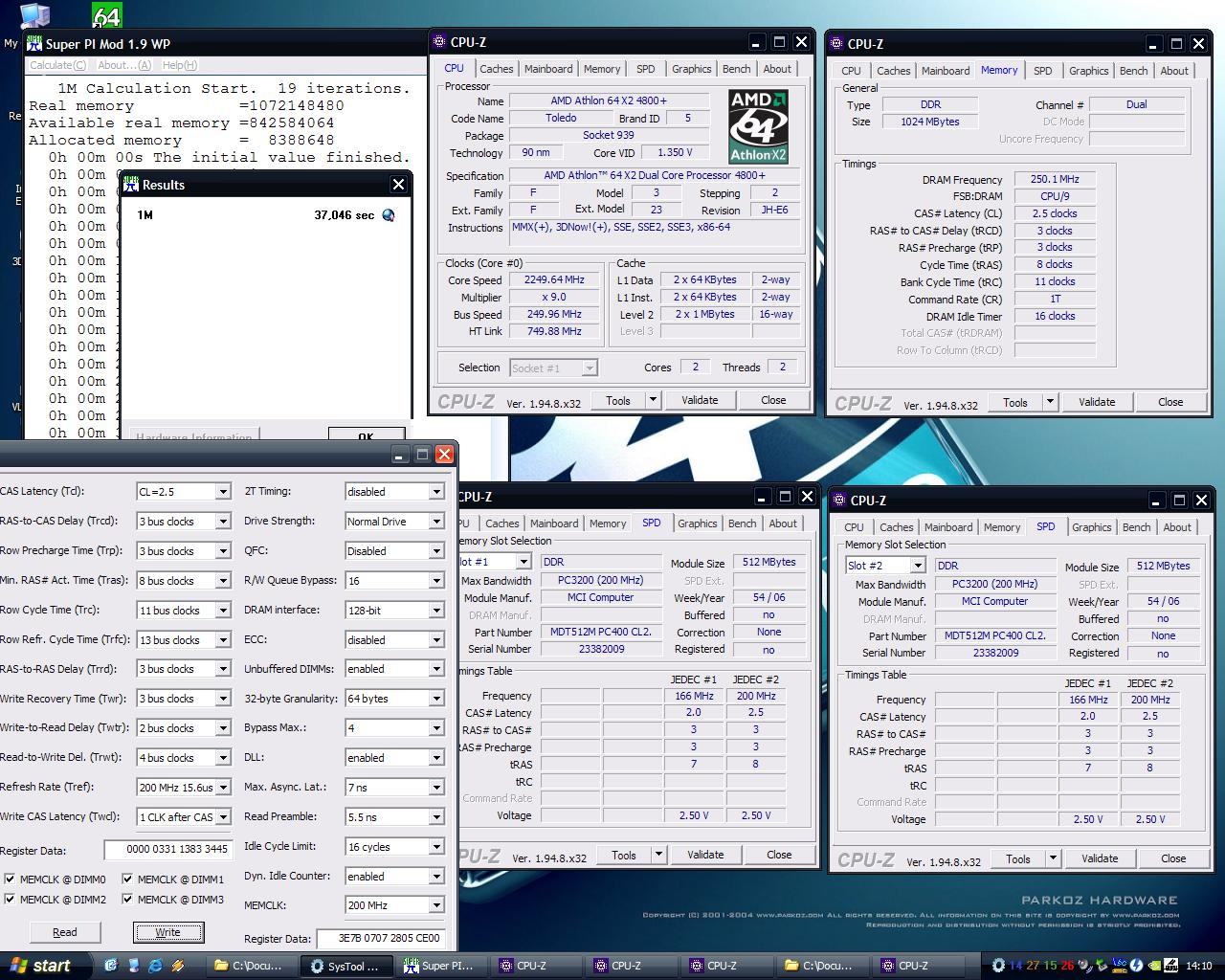This screenshot has width=1225, height=980.
Task: Switch to Caches tab in CPU-Z CPU window
Action: (x=496, y=69)
